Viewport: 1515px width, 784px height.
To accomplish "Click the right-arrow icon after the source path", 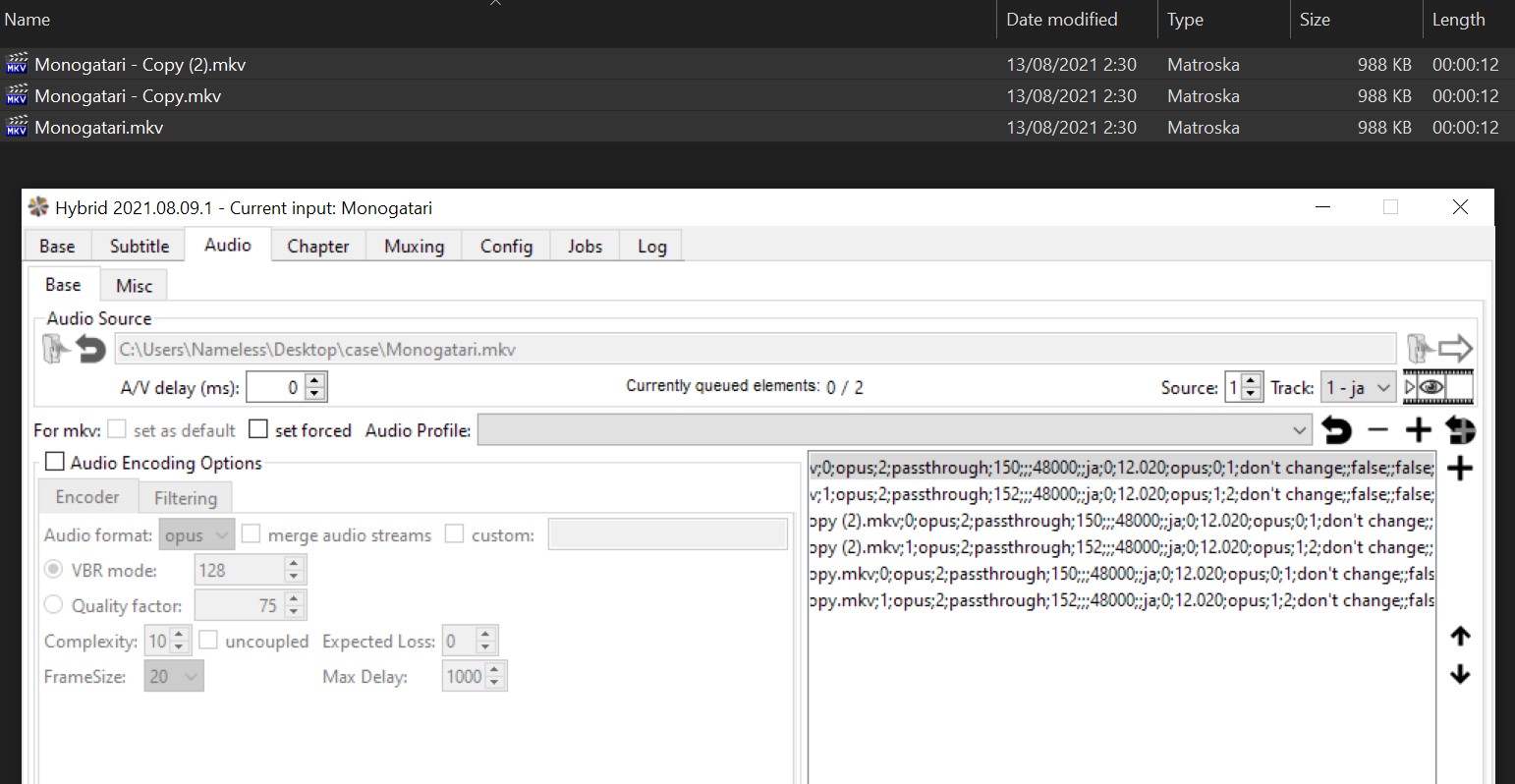I will (x=1455, y=349).
